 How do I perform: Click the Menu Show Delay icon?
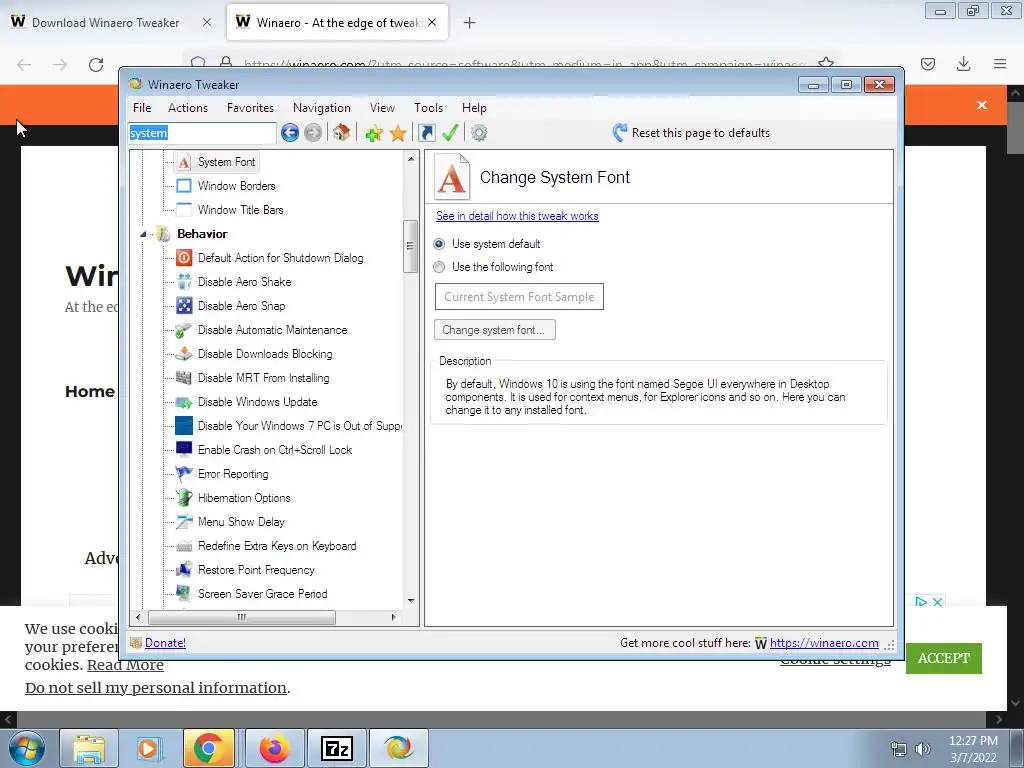(184, 522)
